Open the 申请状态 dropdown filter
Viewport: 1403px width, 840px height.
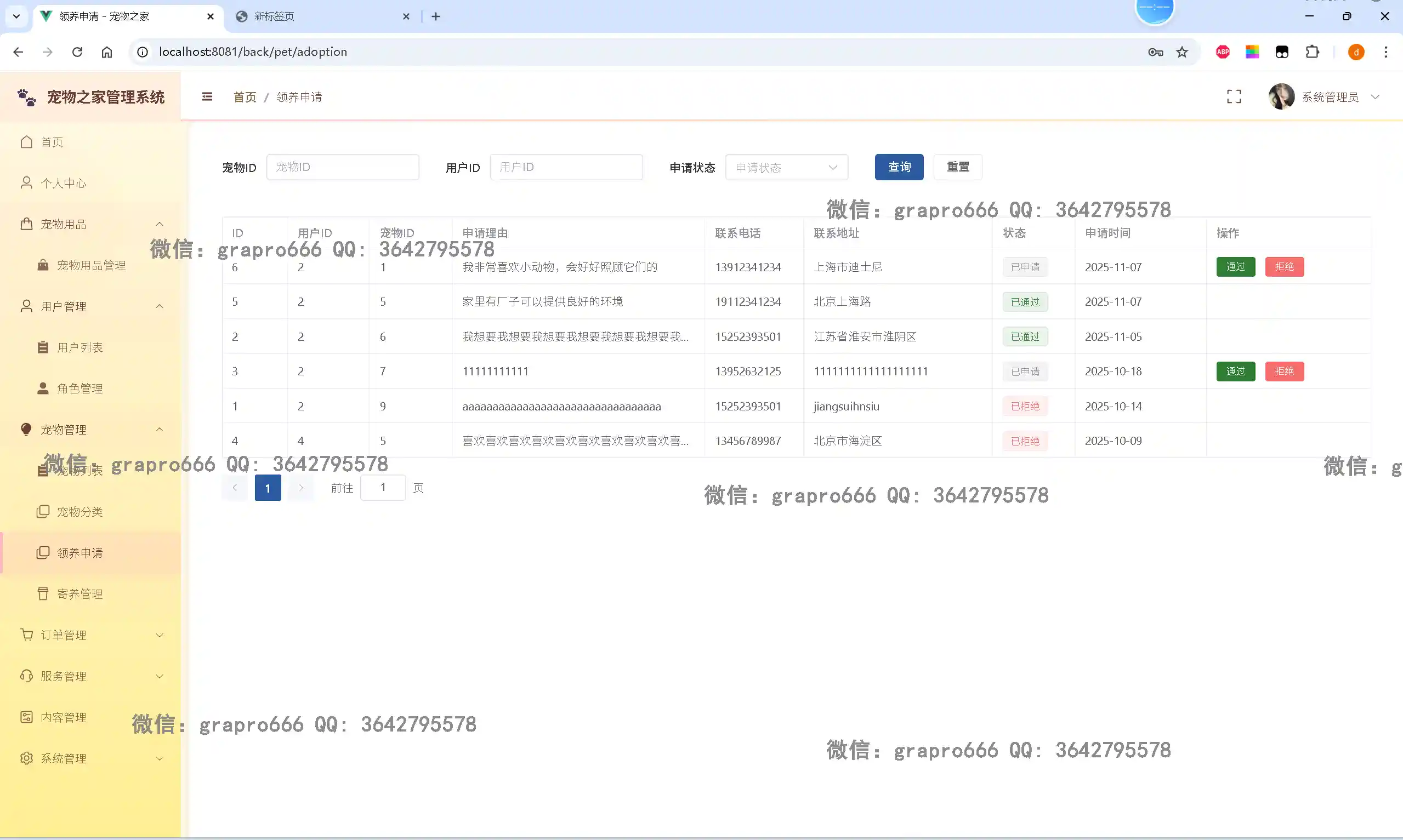coord(786,168)
